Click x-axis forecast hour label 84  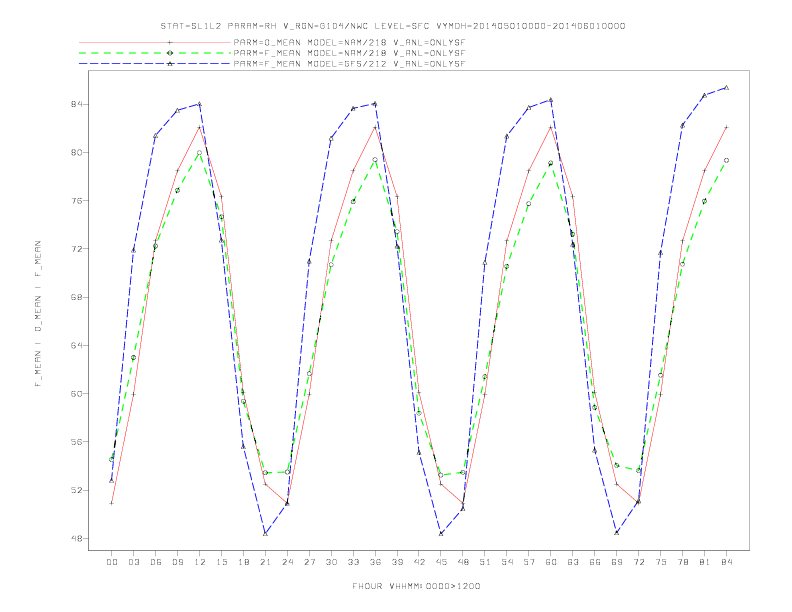(x=726, y=562)
